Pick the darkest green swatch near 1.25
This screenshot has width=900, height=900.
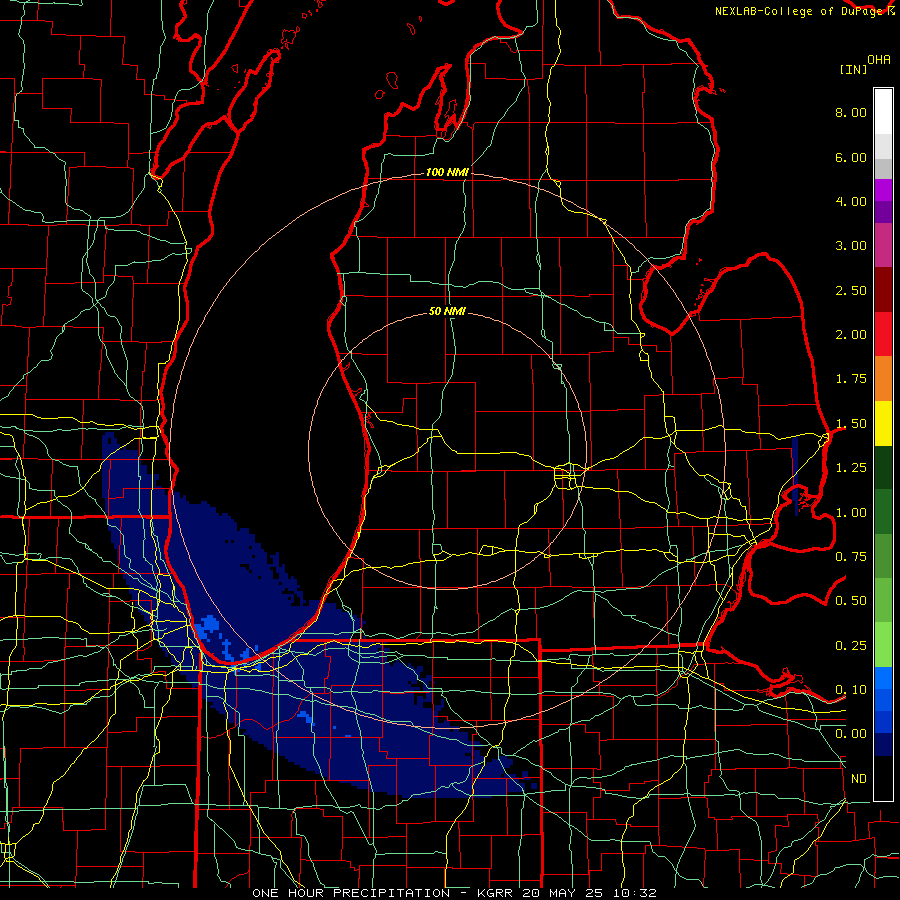[x=883, y=468]
